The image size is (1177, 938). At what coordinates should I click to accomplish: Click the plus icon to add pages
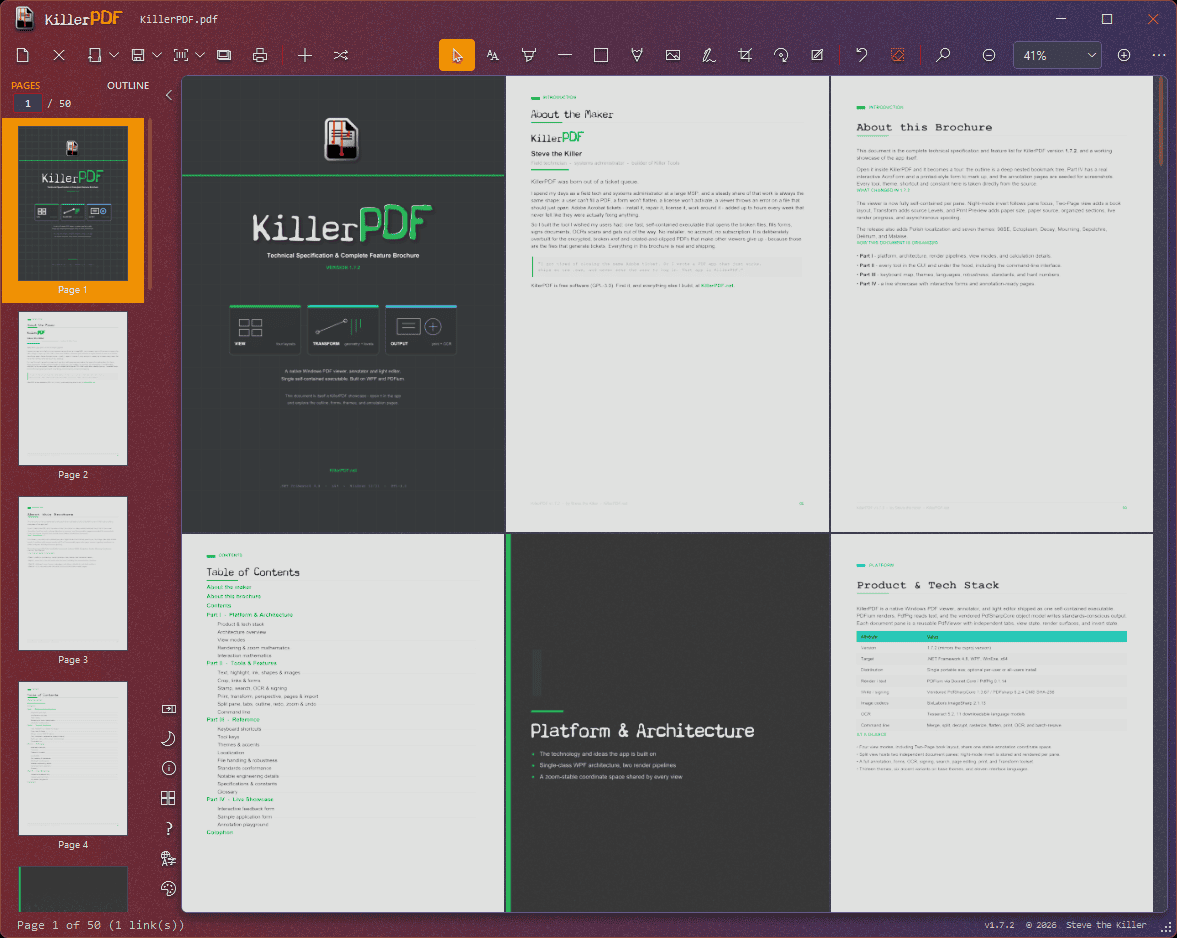(x=305, y=56)
